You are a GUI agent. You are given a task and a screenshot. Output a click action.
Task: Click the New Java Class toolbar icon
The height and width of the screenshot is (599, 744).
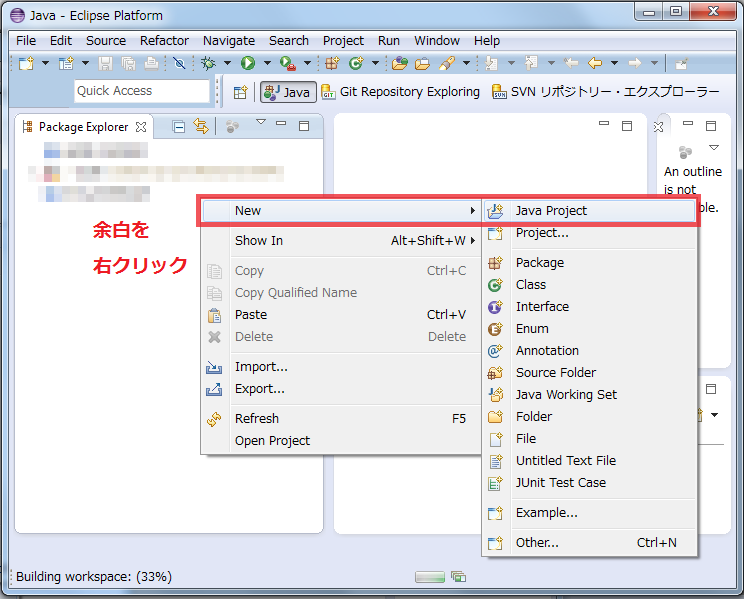click(x=356, y=63)
